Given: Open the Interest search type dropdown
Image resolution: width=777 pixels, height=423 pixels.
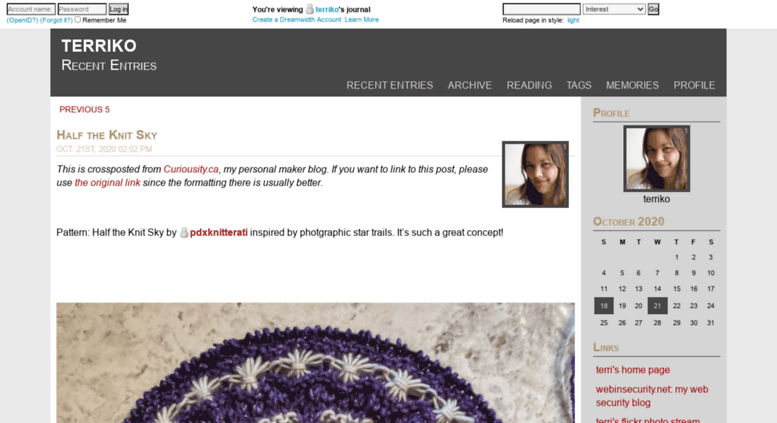Looking at the screenshot, I should pos(614,9).
